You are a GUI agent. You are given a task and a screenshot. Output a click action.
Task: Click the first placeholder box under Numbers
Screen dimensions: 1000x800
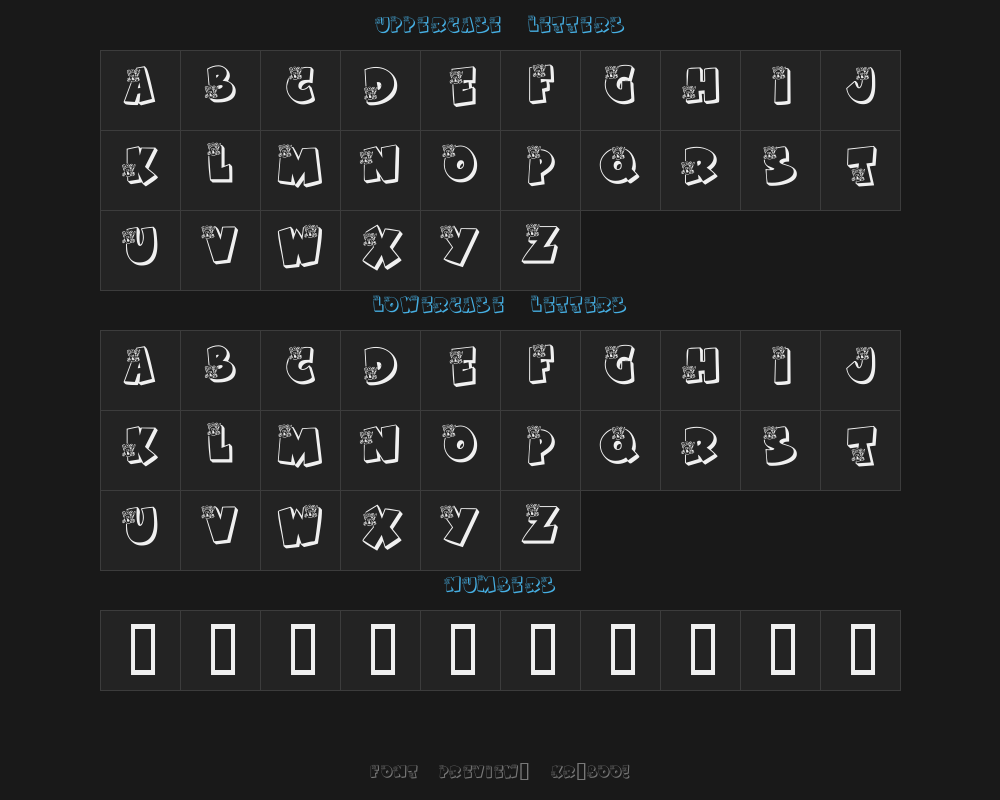(142, 650)
